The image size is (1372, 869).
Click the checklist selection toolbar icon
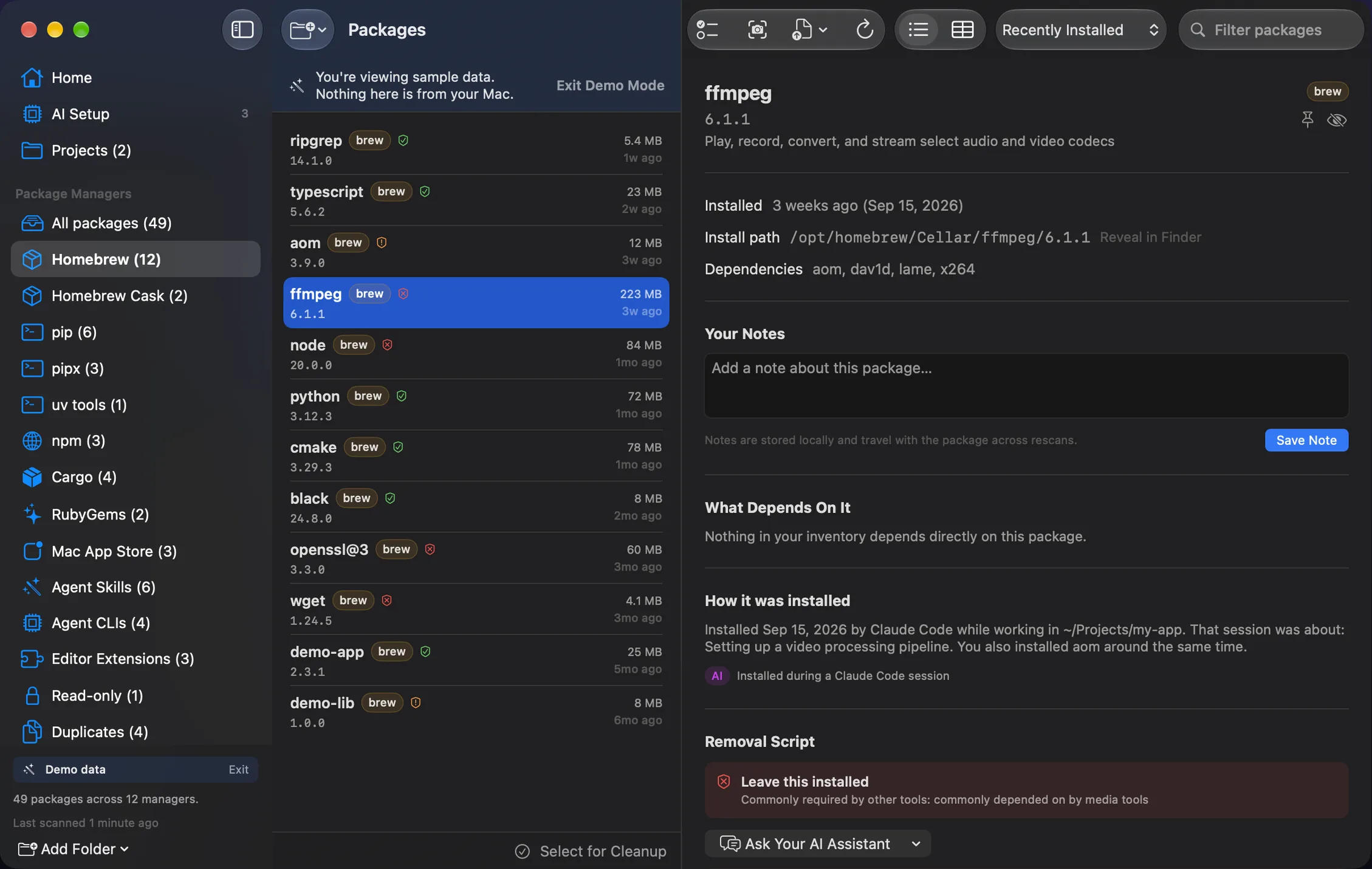pos(708,29)
